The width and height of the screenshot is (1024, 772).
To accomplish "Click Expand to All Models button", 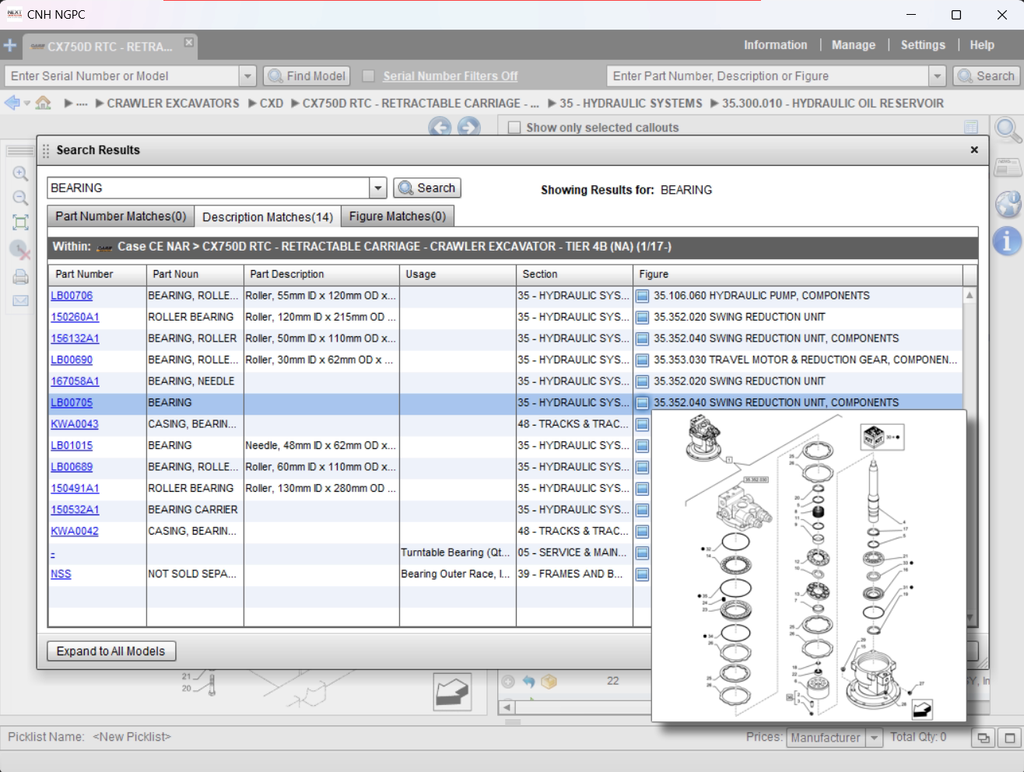I will pos(111,651).
